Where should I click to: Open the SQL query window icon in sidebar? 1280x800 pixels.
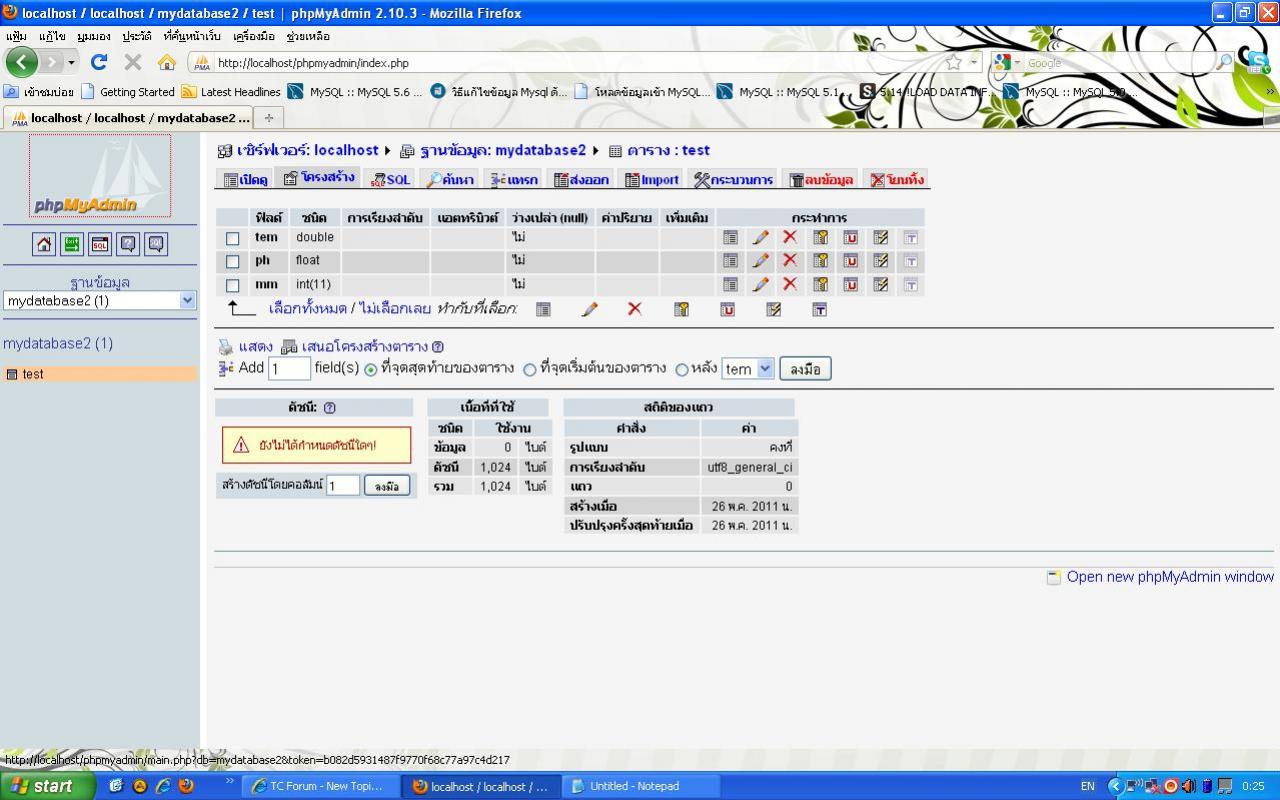100,244
